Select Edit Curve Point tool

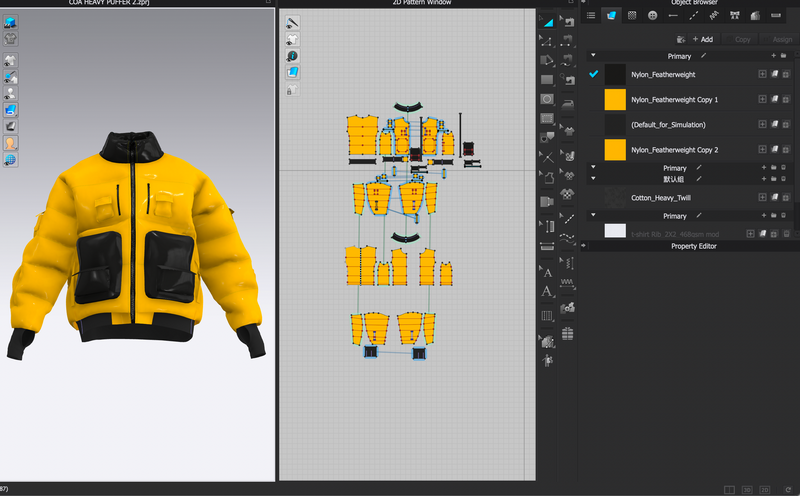[x=546, y=41]
